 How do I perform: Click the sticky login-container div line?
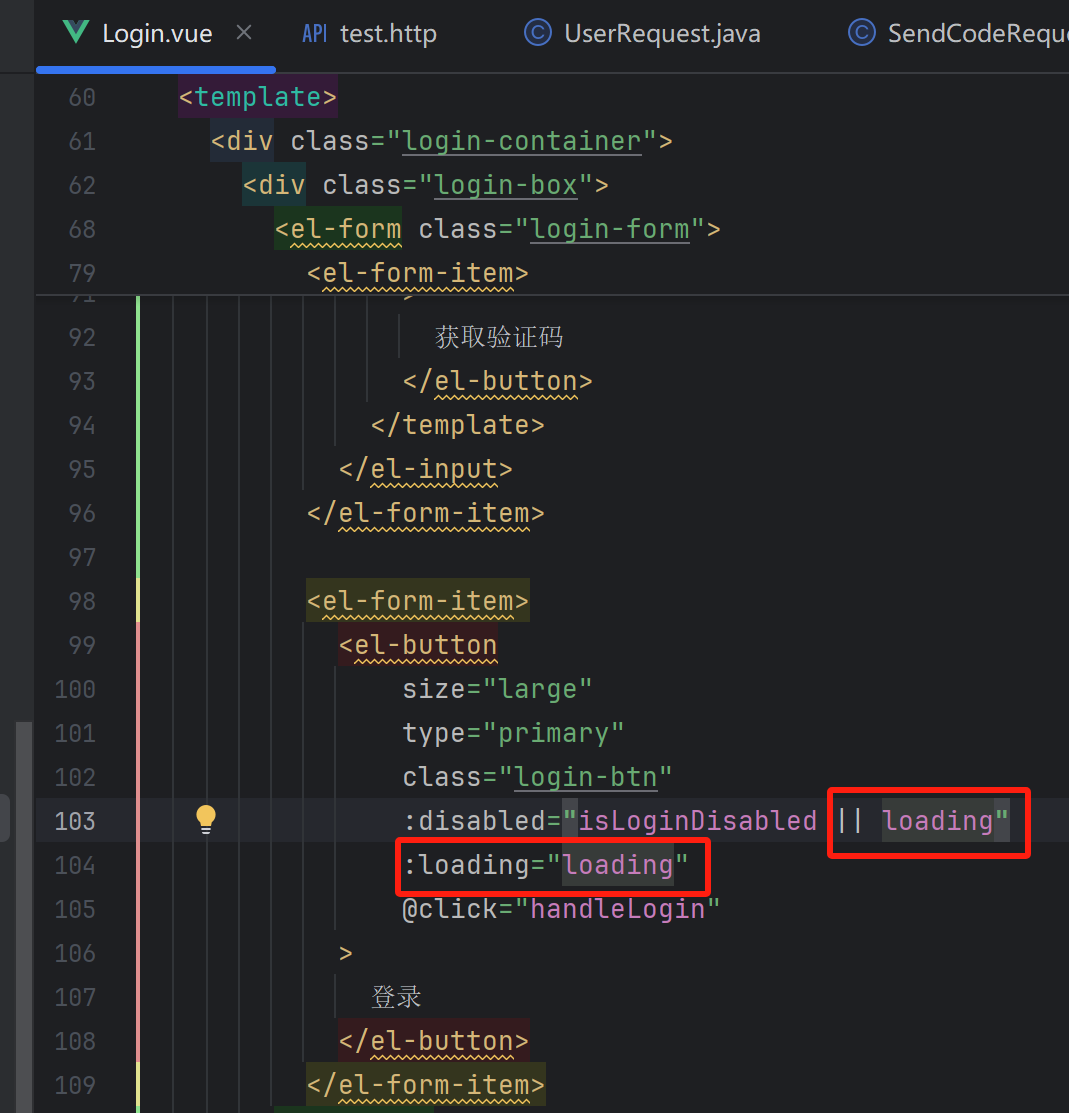[x=441, y=141]
